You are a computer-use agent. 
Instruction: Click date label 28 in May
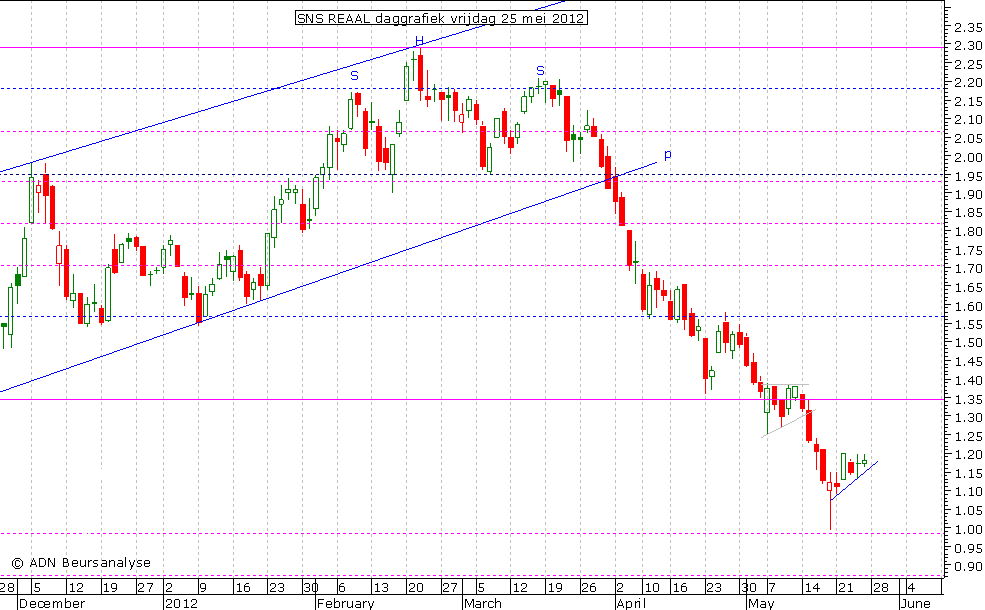[x=881, y=588]
